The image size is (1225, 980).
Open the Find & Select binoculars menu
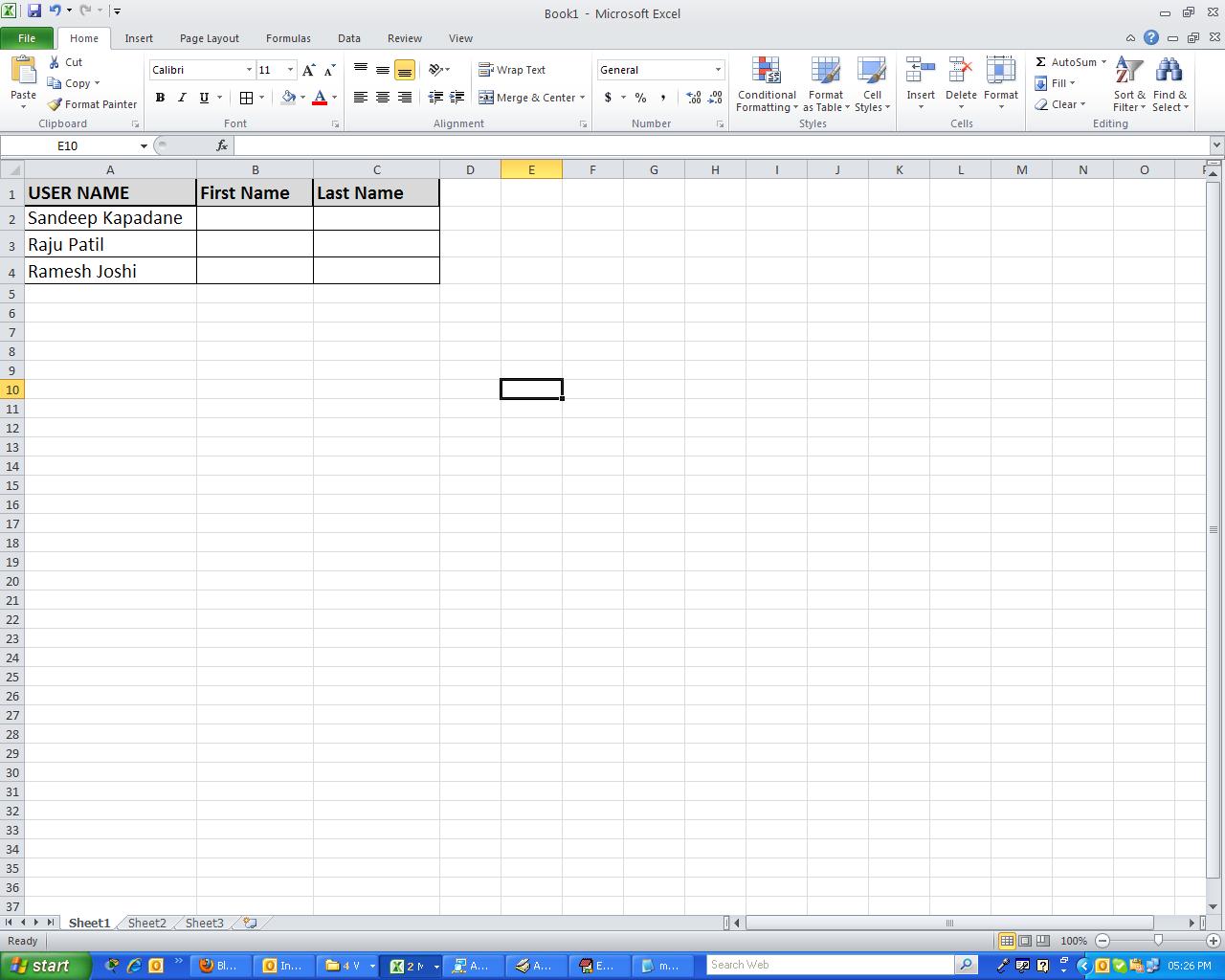pyautogui.click(x=1169, y=84)
